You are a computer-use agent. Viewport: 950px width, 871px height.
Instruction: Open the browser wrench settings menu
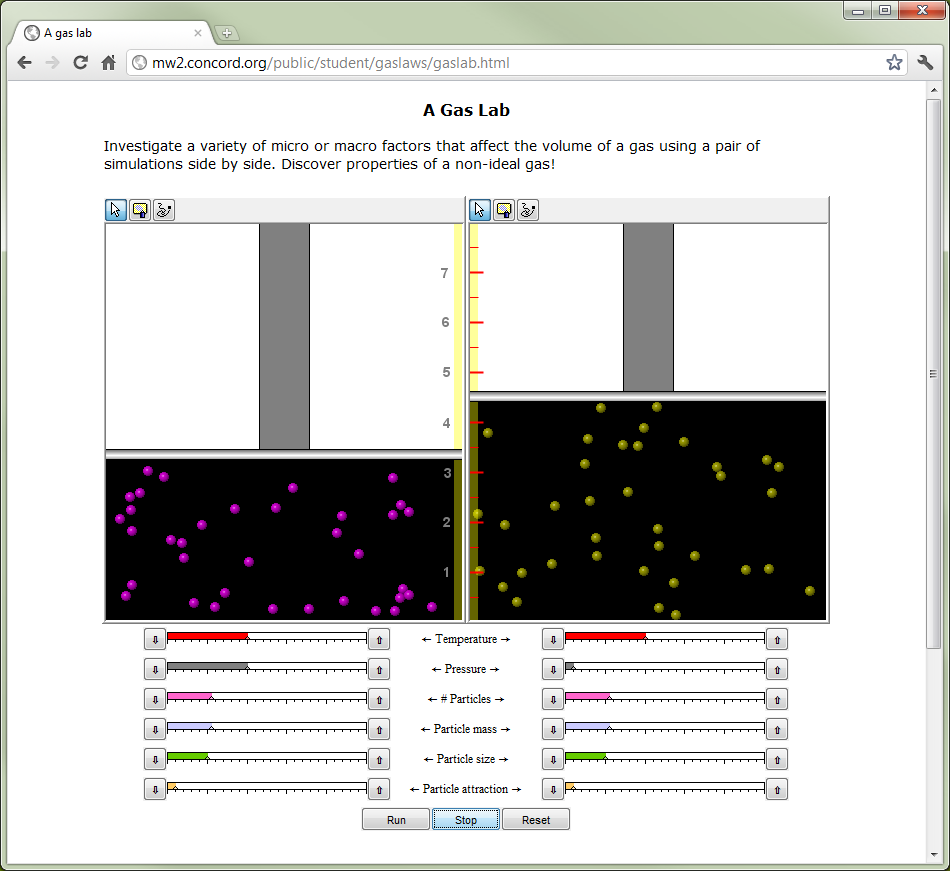coord(924,62)
